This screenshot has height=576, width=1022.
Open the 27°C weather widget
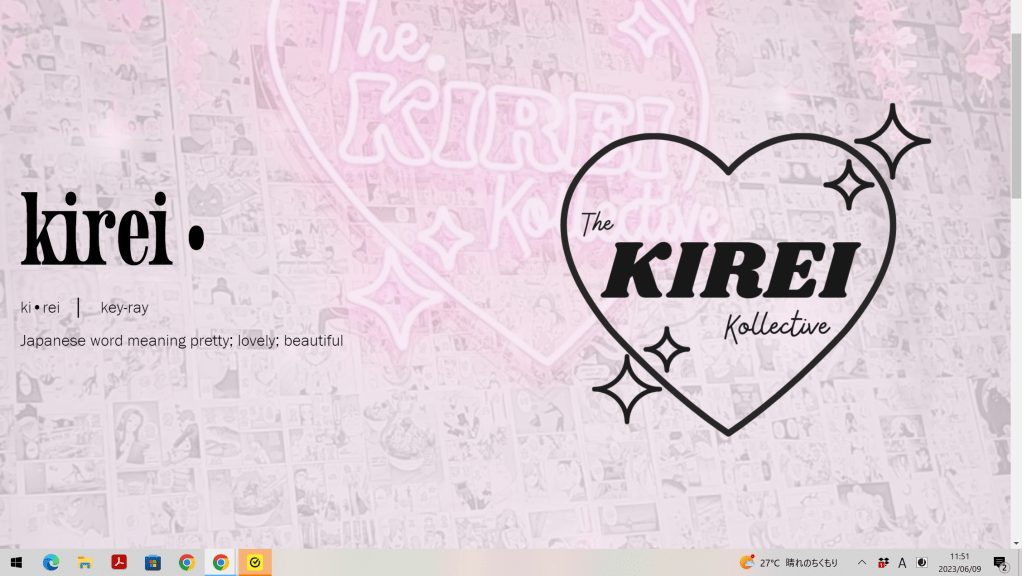[x=788, y=563]
